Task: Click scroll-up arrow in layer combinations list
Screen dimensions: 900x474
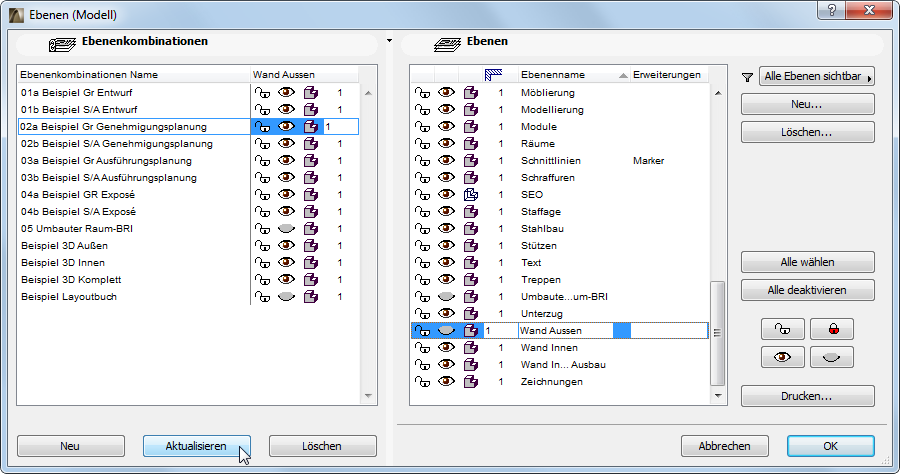Action: (368, 93)
